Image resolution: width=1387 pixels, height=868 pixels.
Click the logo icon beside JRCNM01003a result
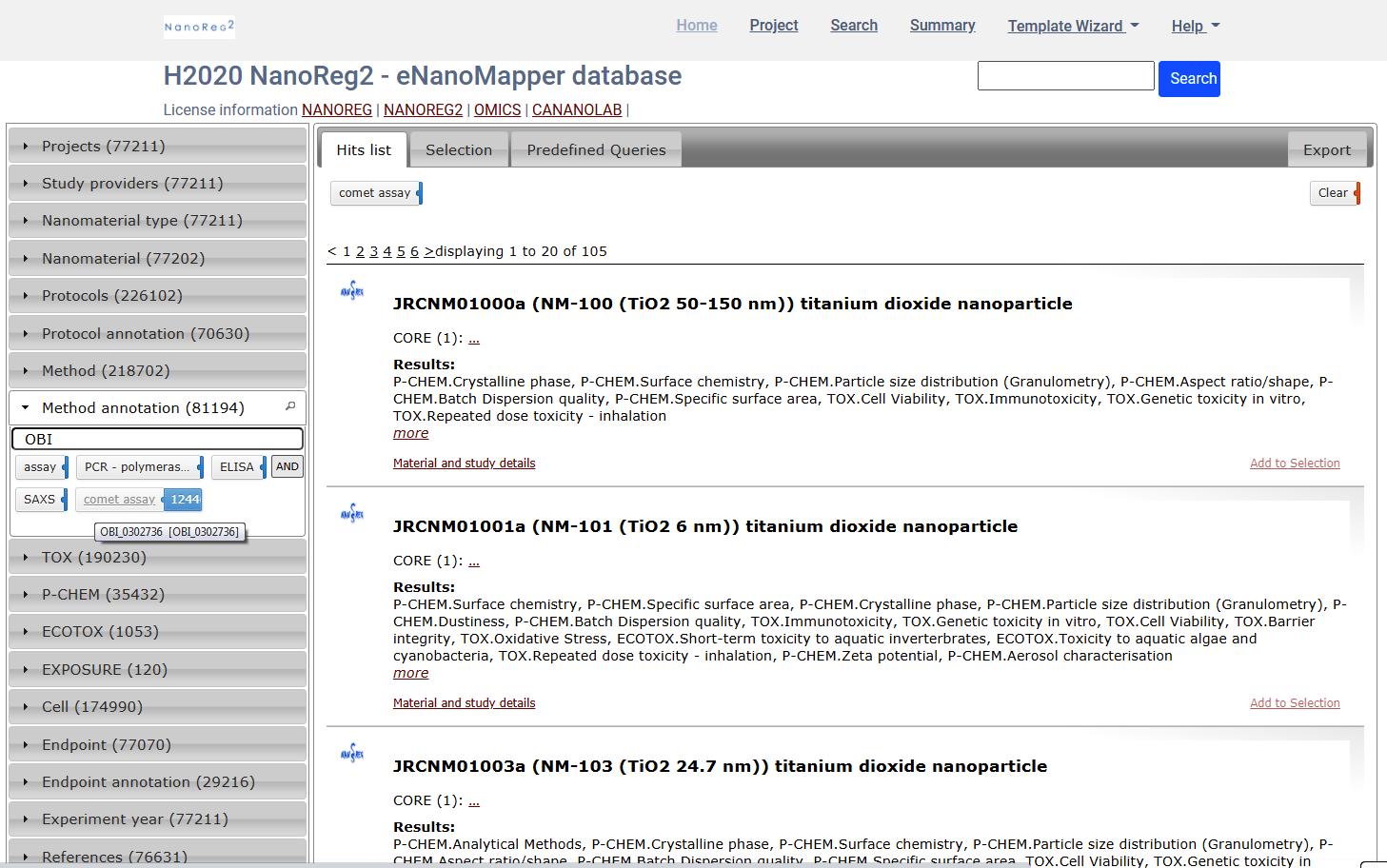point(352,754)
